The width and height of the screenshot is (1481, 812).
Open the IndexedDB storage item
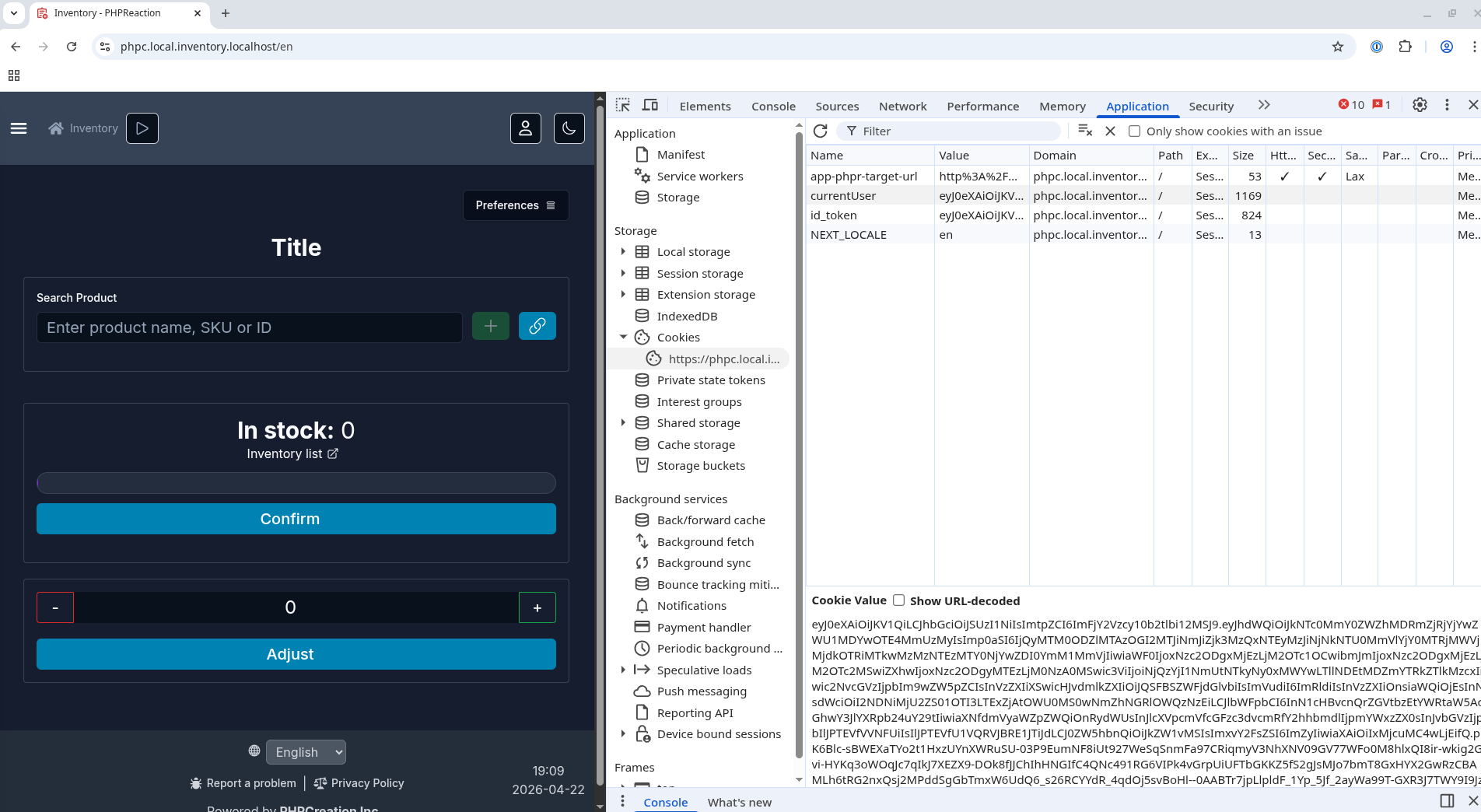(x=687, y=316)
